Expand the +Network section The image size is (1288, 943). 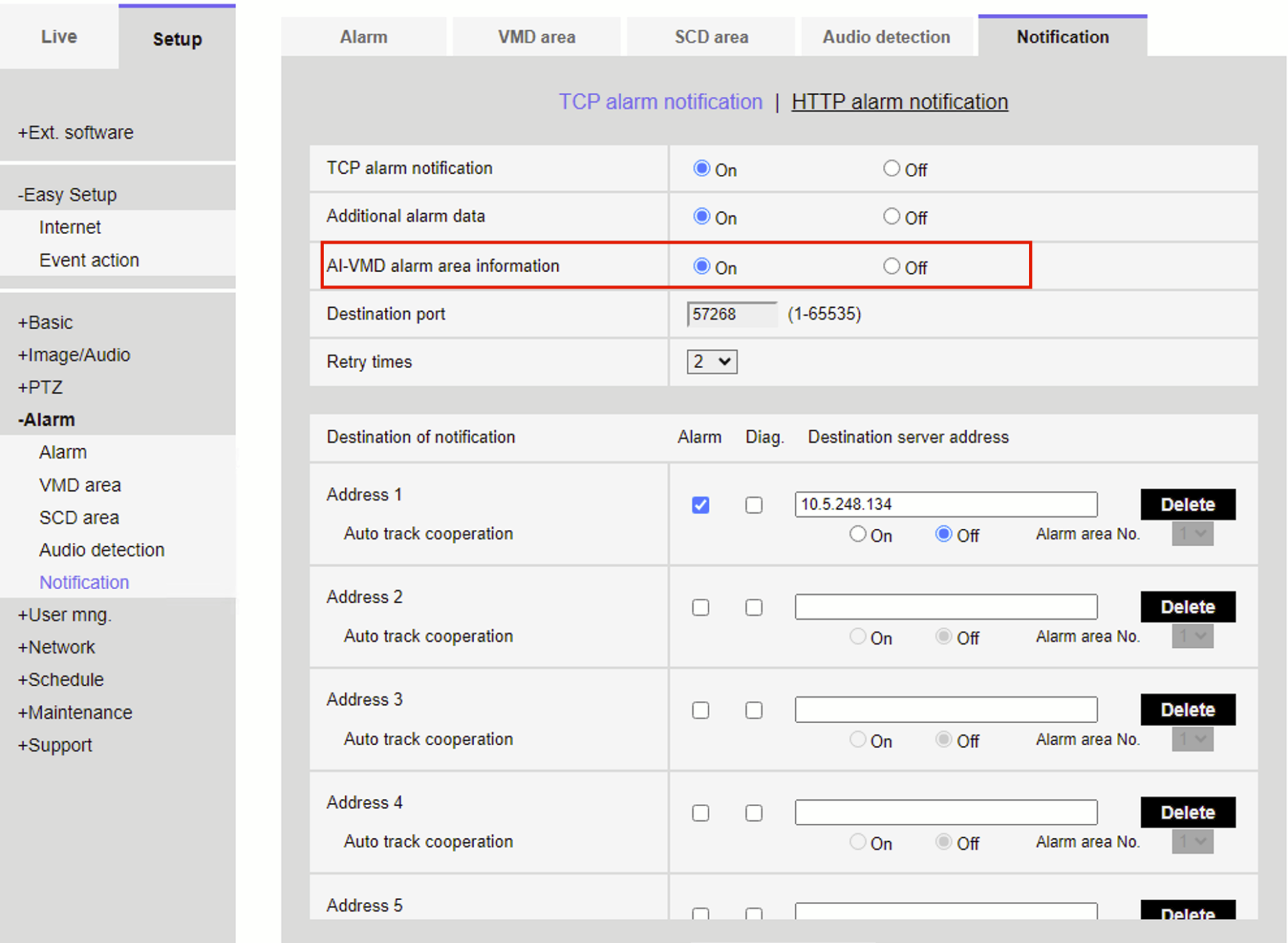tap(56, 647)
